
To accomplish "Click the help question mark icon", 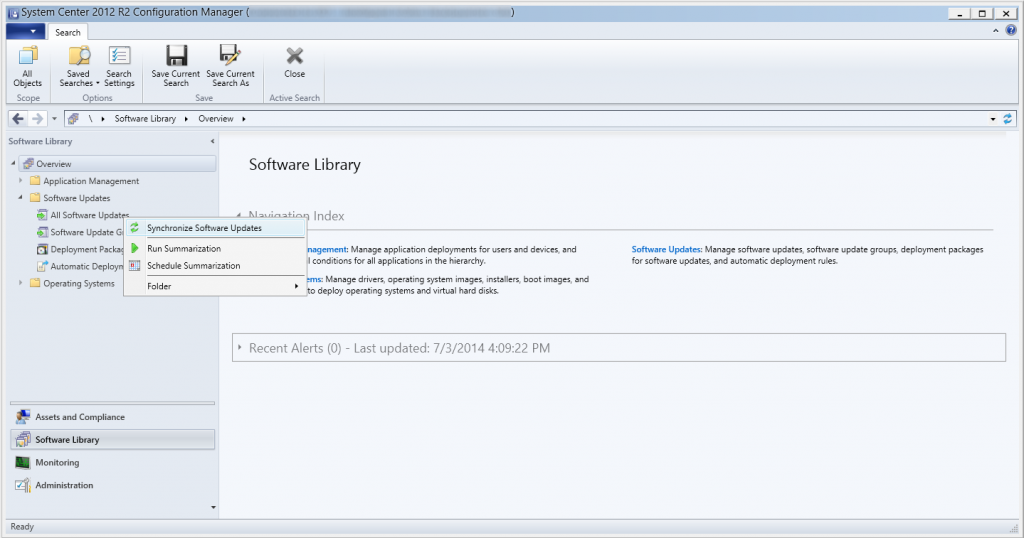I will (x=1010, y=31).
